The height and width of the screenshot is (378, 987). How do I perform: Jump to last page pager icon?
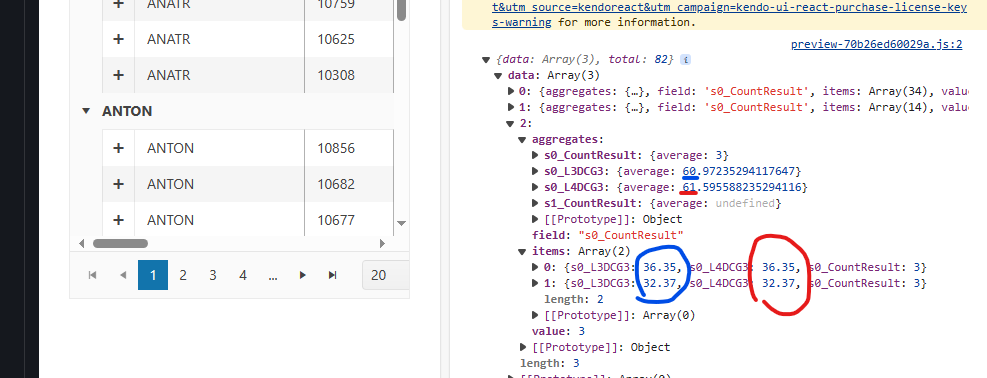[x=333, y=275]
